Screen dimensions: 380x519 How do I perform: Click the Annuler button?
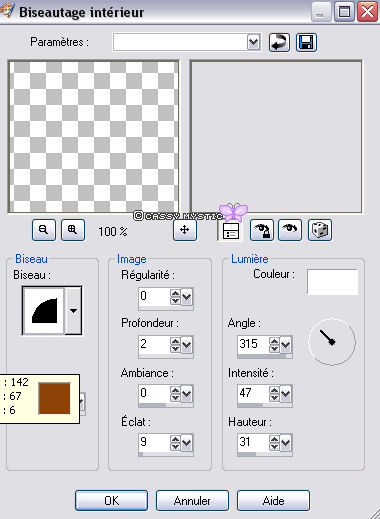point(192,500)
